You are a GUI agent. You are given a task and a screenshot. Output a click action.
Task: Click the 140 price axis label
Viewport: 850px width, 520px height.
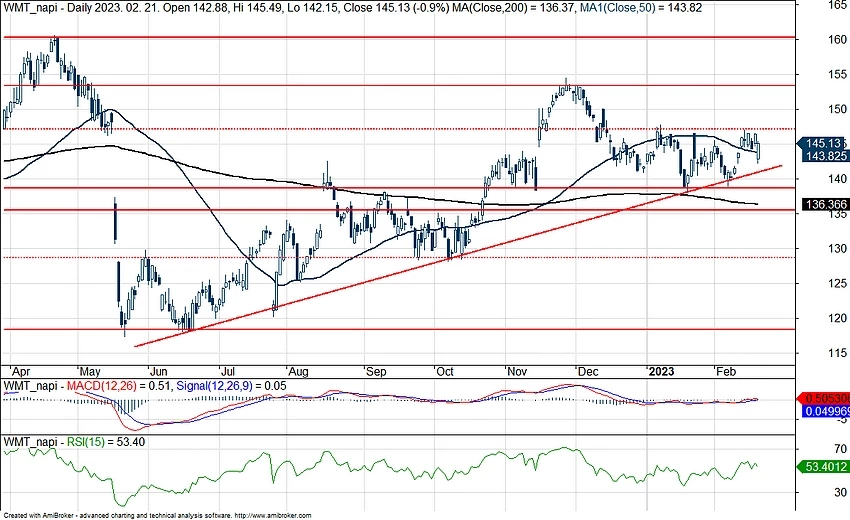click(x=838, y=179)
